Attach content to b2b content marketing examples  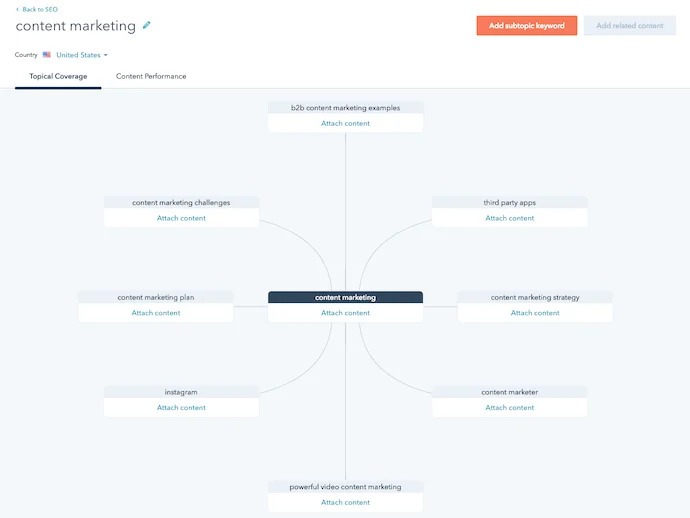pyautogui.click(x=345, y=124)
